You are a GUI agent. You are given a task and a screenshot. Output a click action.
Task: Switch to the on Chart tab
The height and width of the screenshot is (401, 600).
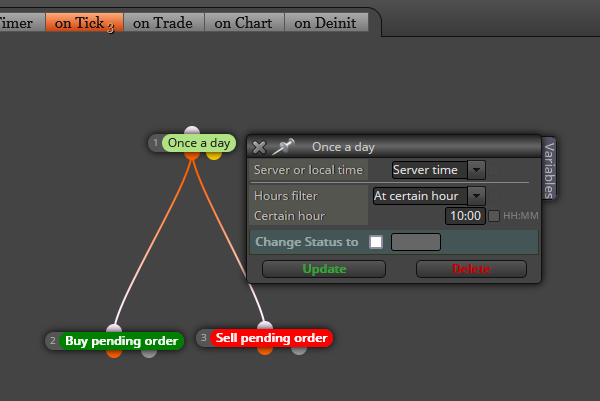(244, 23)
